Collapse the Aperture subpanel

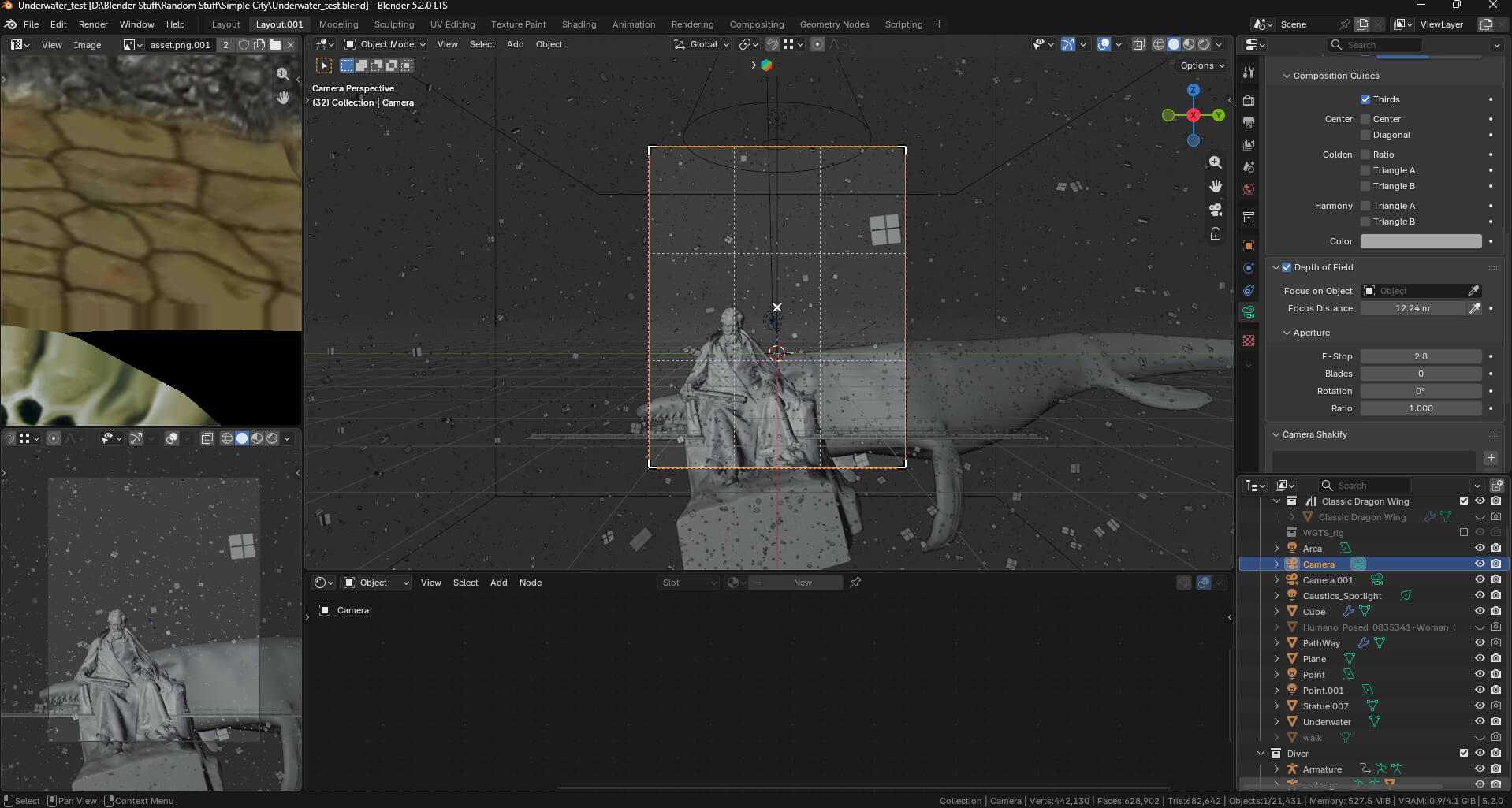1287,333
